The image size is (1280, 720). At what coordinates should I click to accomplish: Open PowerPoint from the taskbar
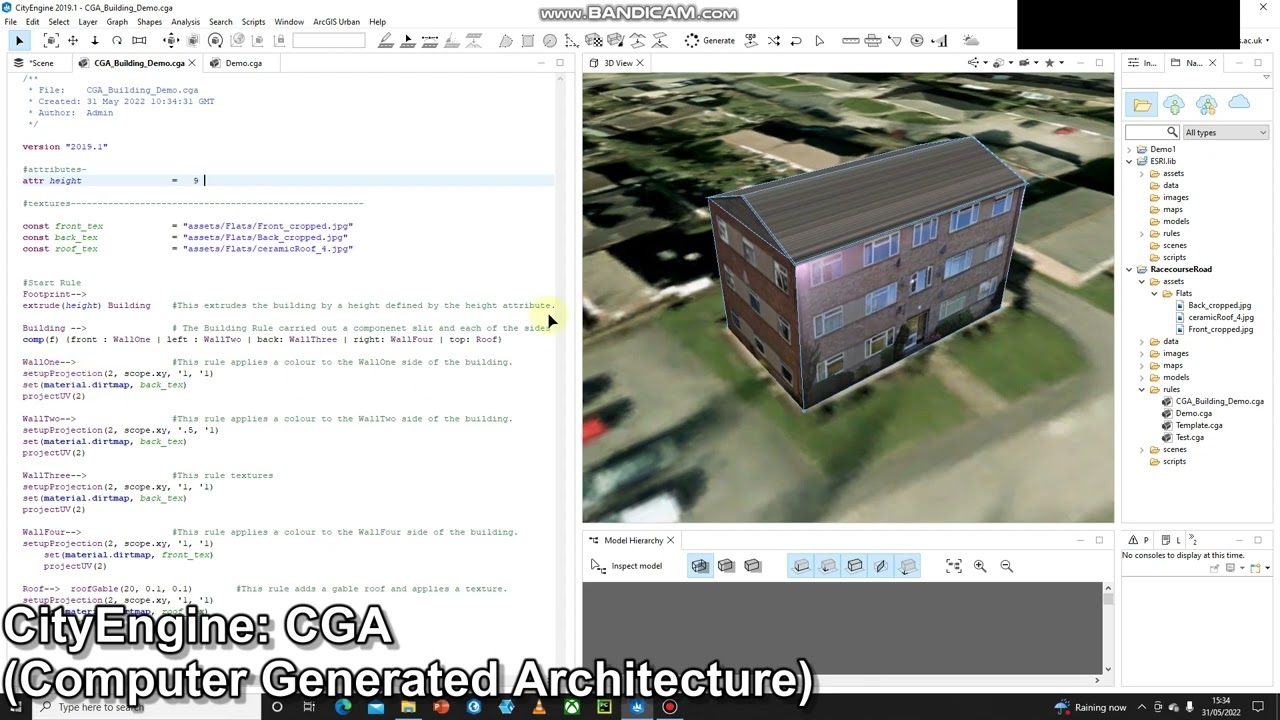tap(441, 707)
